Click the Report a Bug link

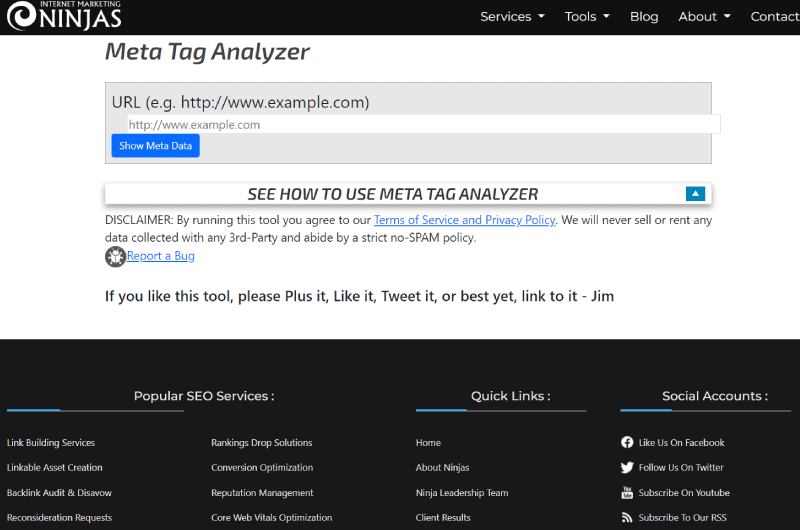(x=161, y=256)
